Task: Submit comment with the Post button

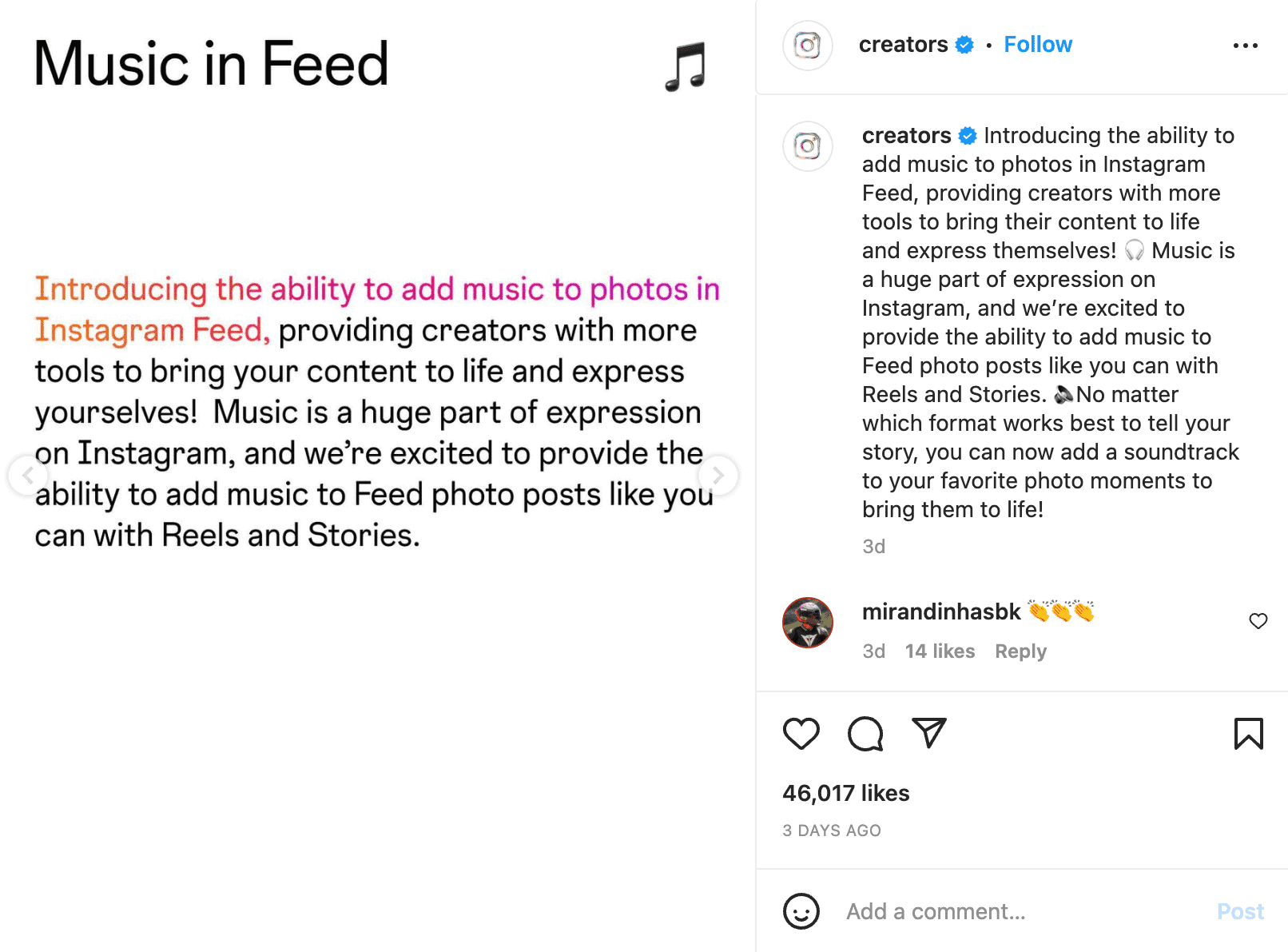Action: click(1240, 911)
